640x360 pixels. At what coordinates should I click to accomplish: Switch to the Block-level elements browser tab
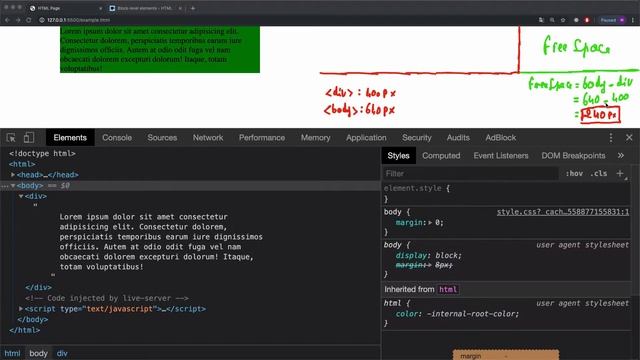point(145,8)
